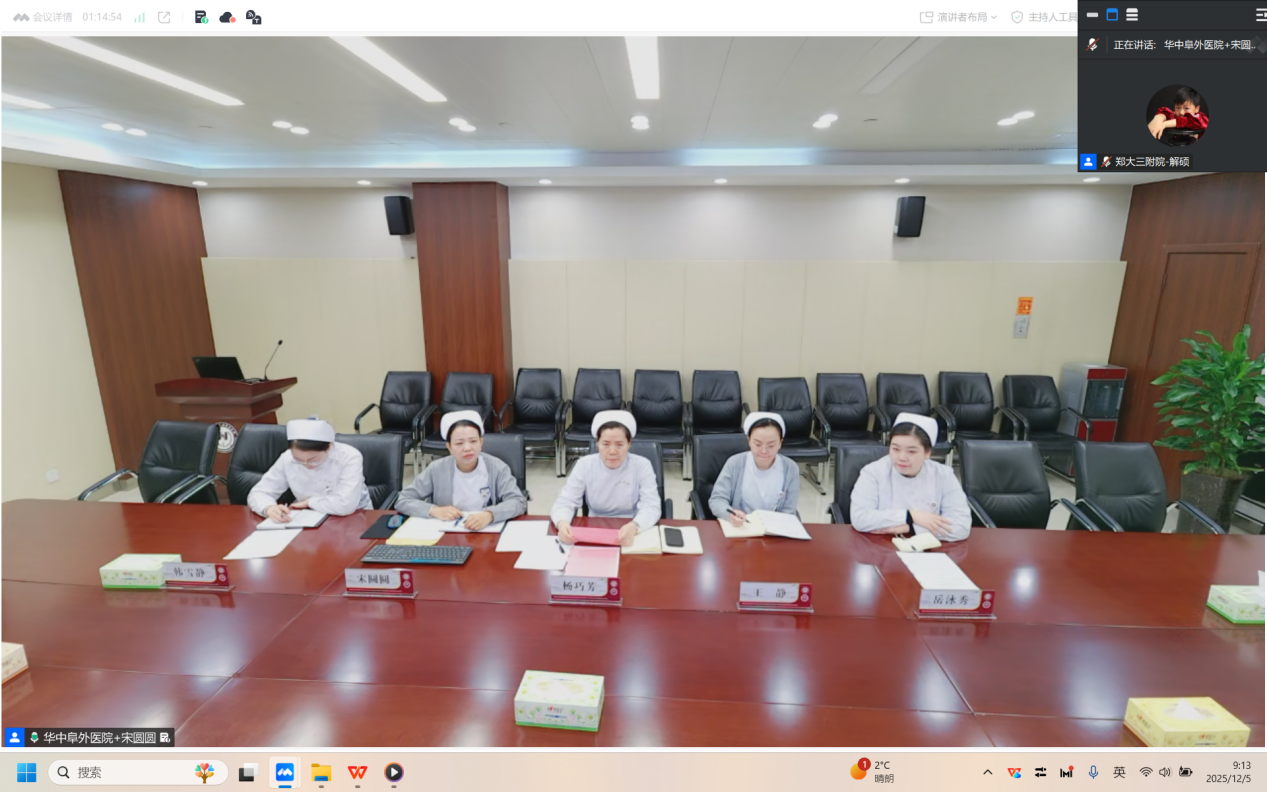Launch WPS Office from the taskbar
Viewport: 1267px width, 792px height.
pos(357,772)
